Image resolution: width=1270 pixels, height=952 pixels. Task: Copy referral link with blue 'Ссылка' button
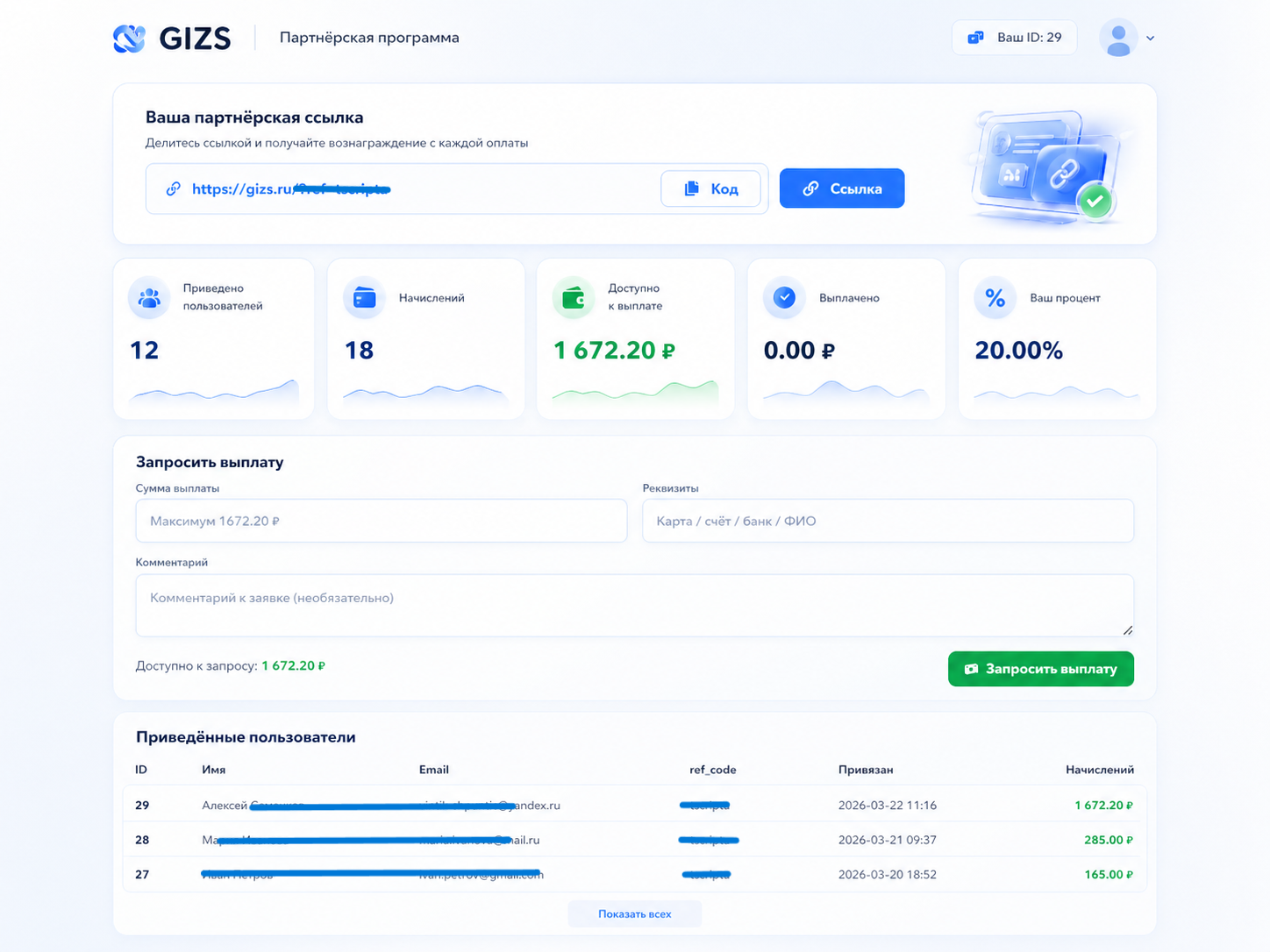pyautogui.click(x=842, y=188)
